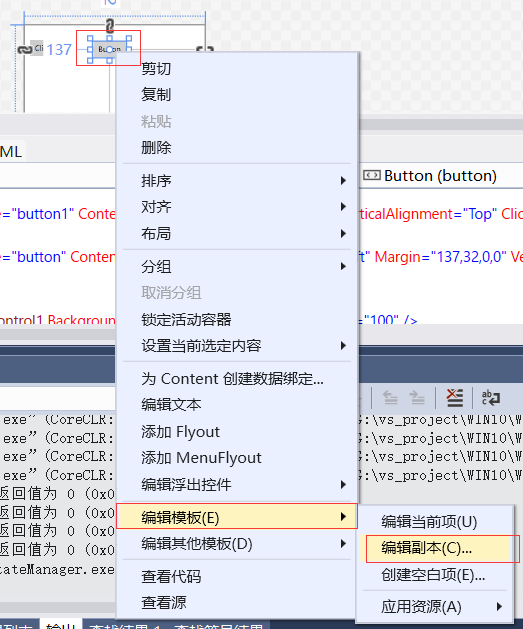
Task: Expand arrow next to 分组
Action: click(343, 266)
